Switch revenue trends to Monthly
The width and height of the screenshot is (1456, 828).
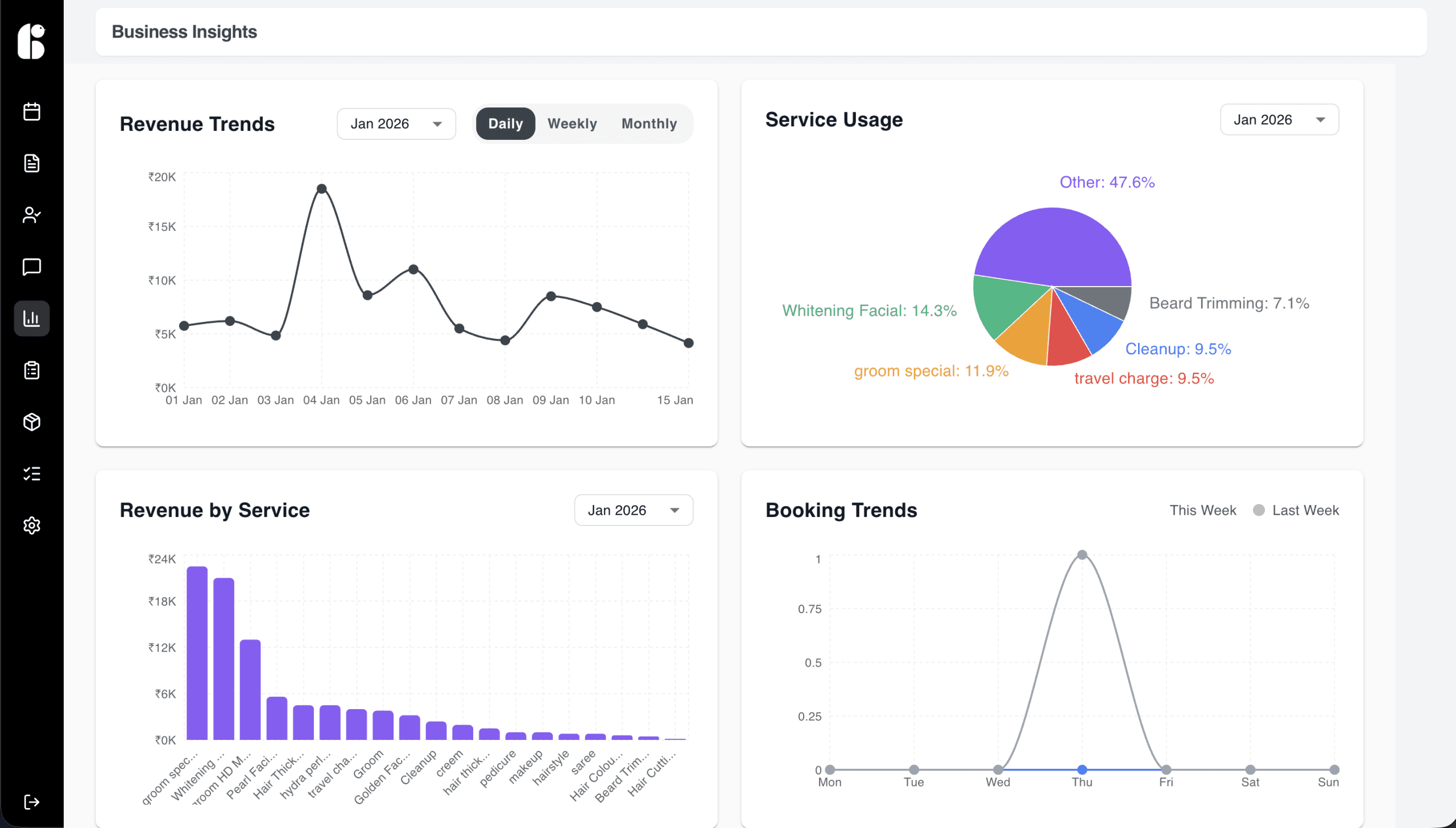pos(649,123)
